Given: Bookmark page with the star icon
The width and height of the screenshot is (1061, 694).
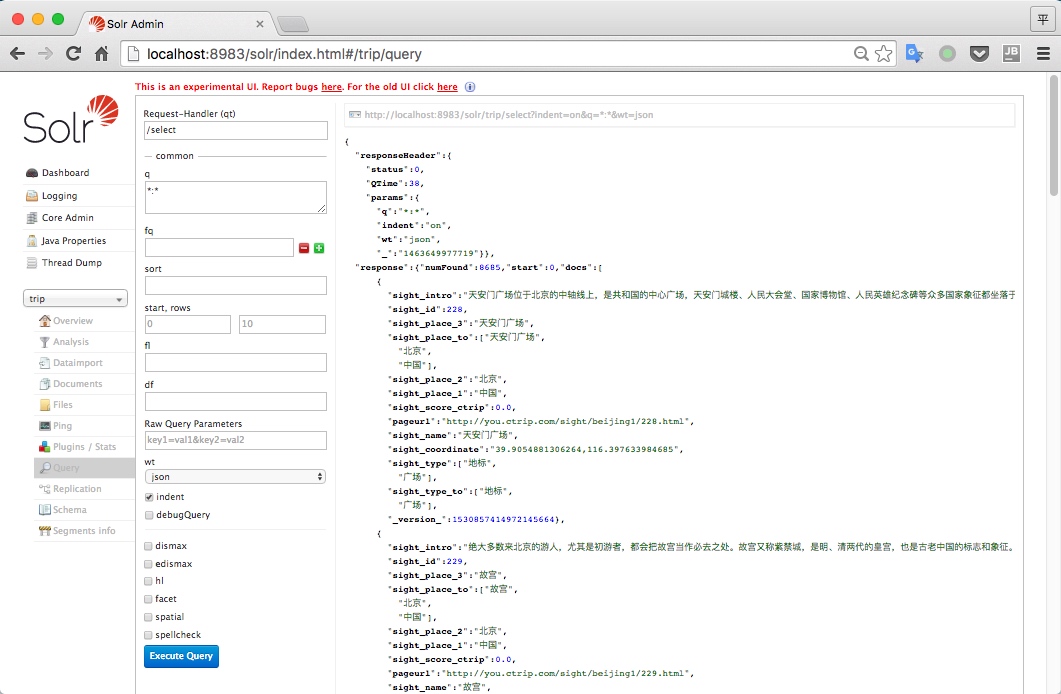Looking at the screenshot, I should pos(883,54).
